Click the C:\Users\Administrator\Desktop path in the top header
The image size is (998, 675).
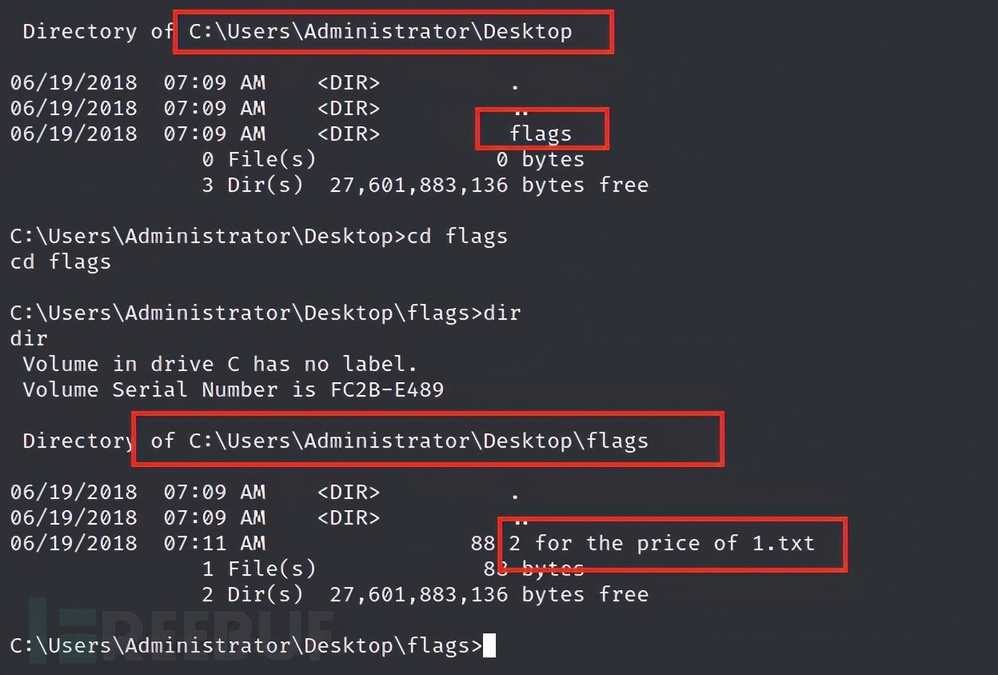point(380,31)
